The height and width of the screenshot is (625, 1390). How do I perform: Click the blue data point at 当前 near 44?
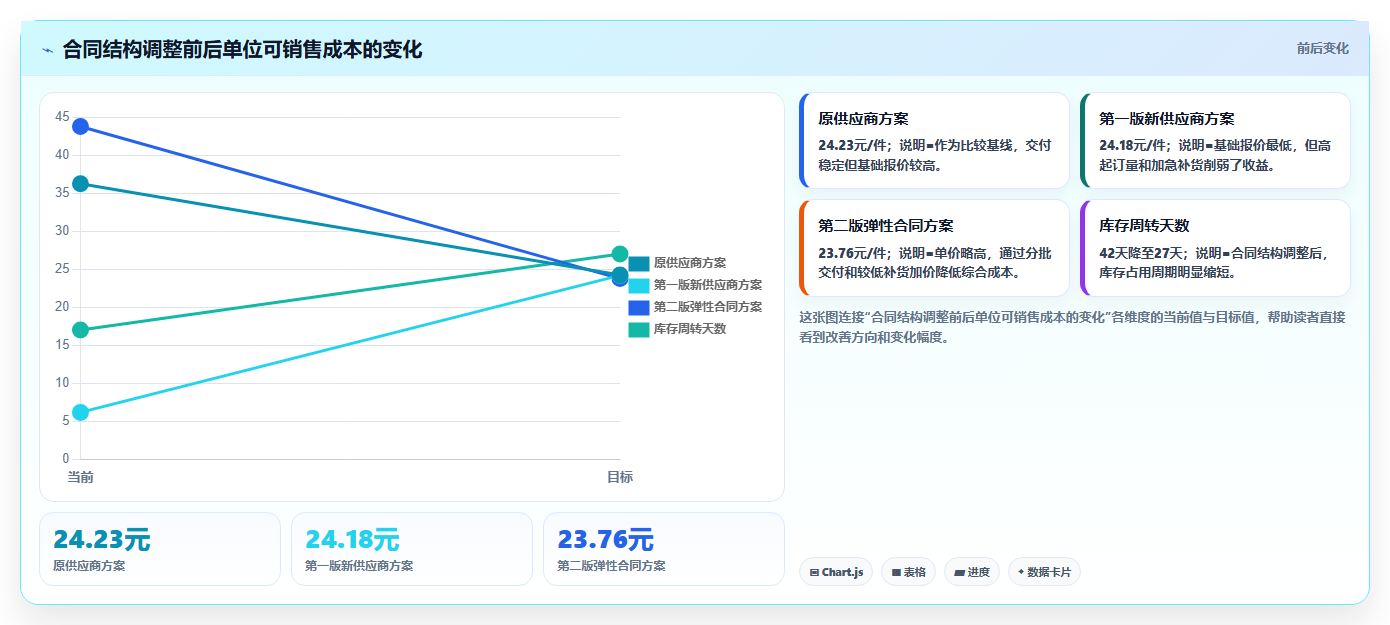pos(80,126)
